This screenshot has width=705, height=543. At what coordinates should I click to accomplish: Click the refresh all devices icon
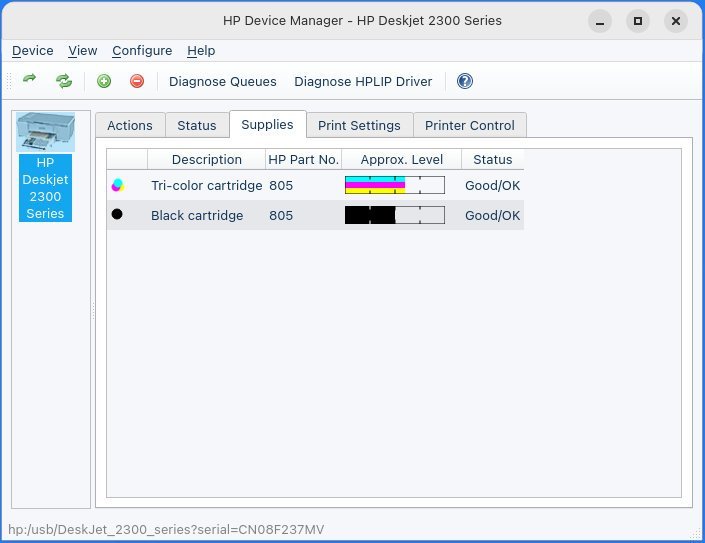[64, 81]
